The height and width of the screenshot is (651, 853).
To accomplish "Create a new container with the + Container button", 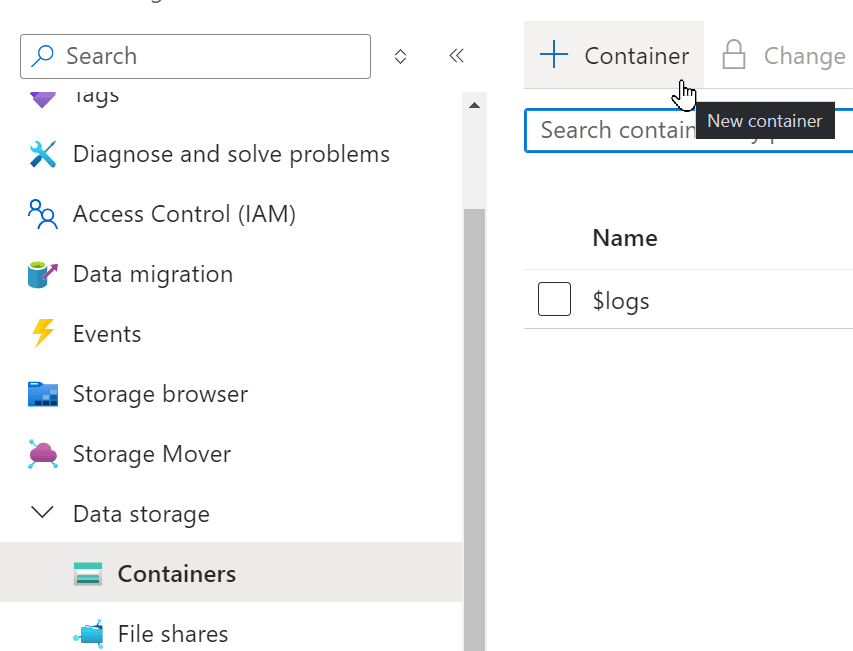I will pyautogui.click(x=613, y=55).
